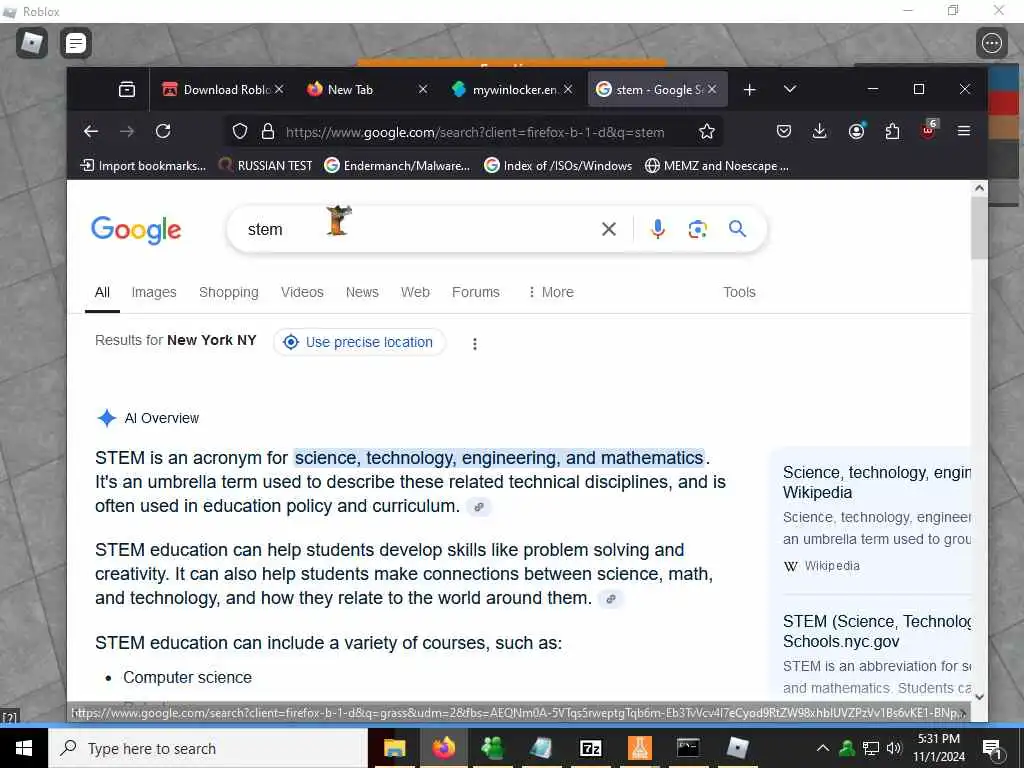
Task: Open Windows Start menu
Action: pyautogui.click(x=24, y=748)
